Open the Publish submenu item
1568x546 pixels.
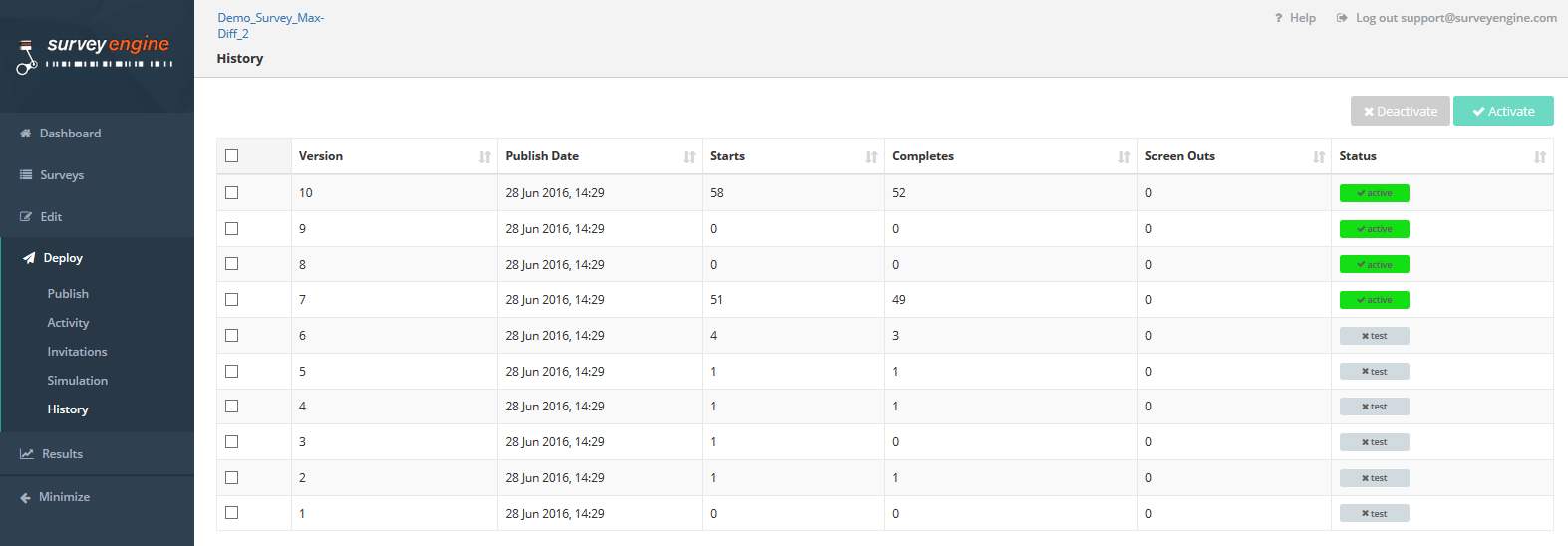68,294
